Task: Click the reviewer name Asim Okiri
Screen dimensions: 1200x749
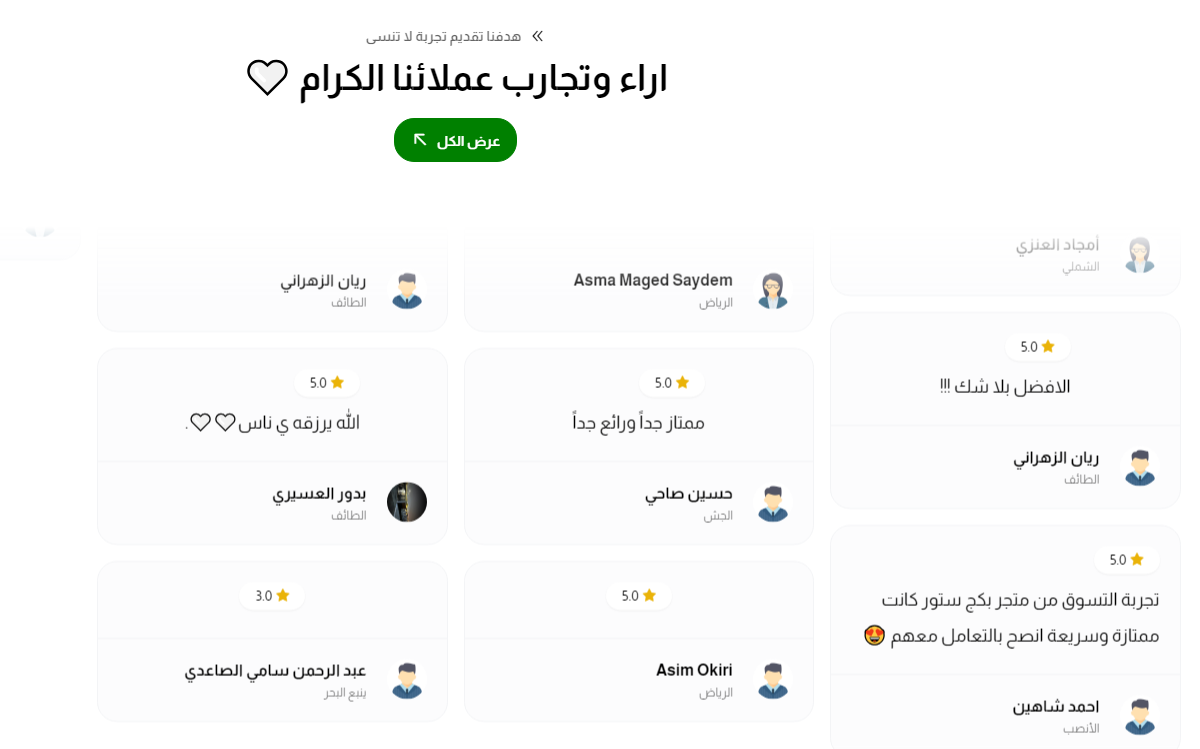Action: coord(694,670)
